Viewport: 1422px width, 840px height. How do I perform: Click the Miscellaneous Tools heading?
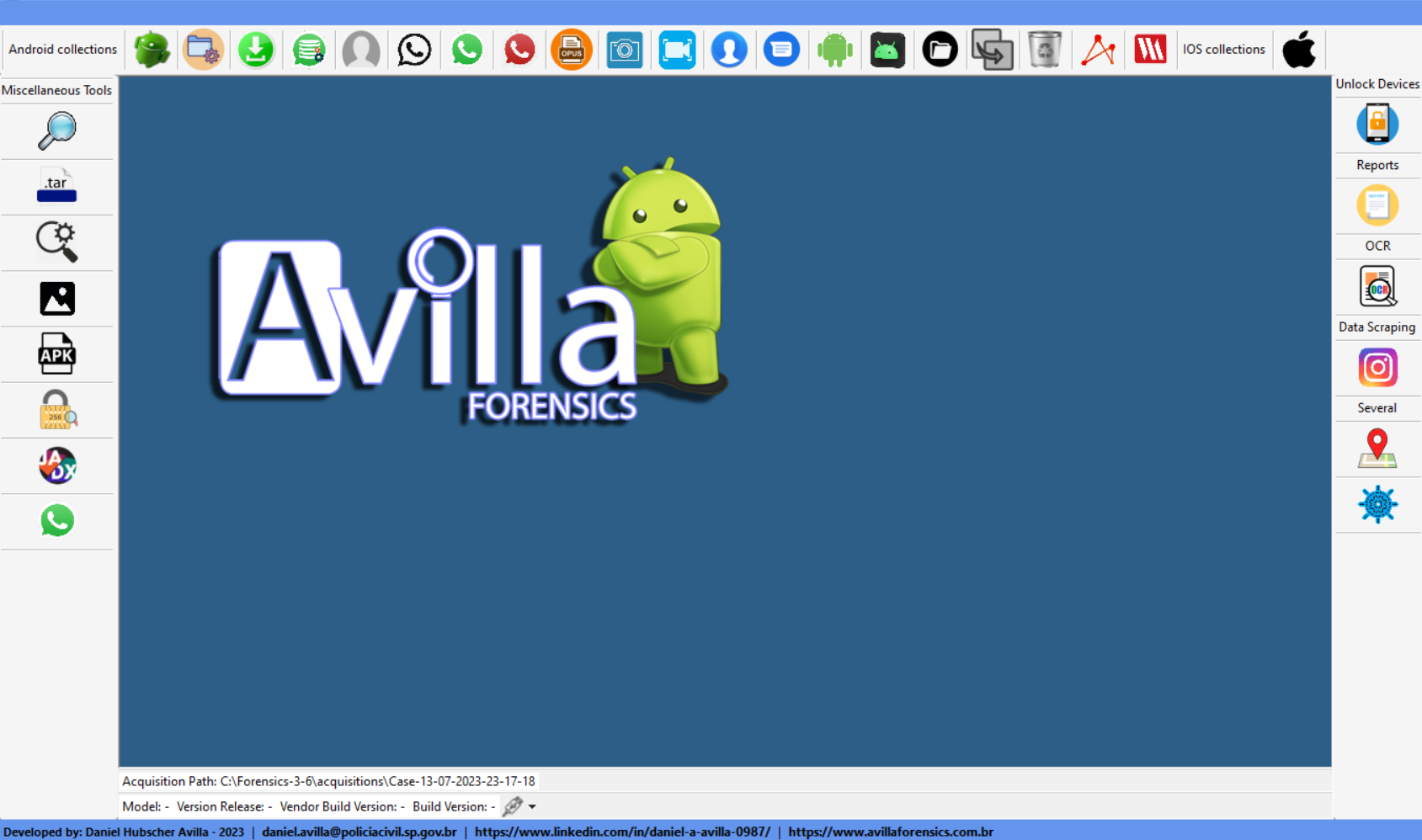pyautogui.click(x=56, y=90)
